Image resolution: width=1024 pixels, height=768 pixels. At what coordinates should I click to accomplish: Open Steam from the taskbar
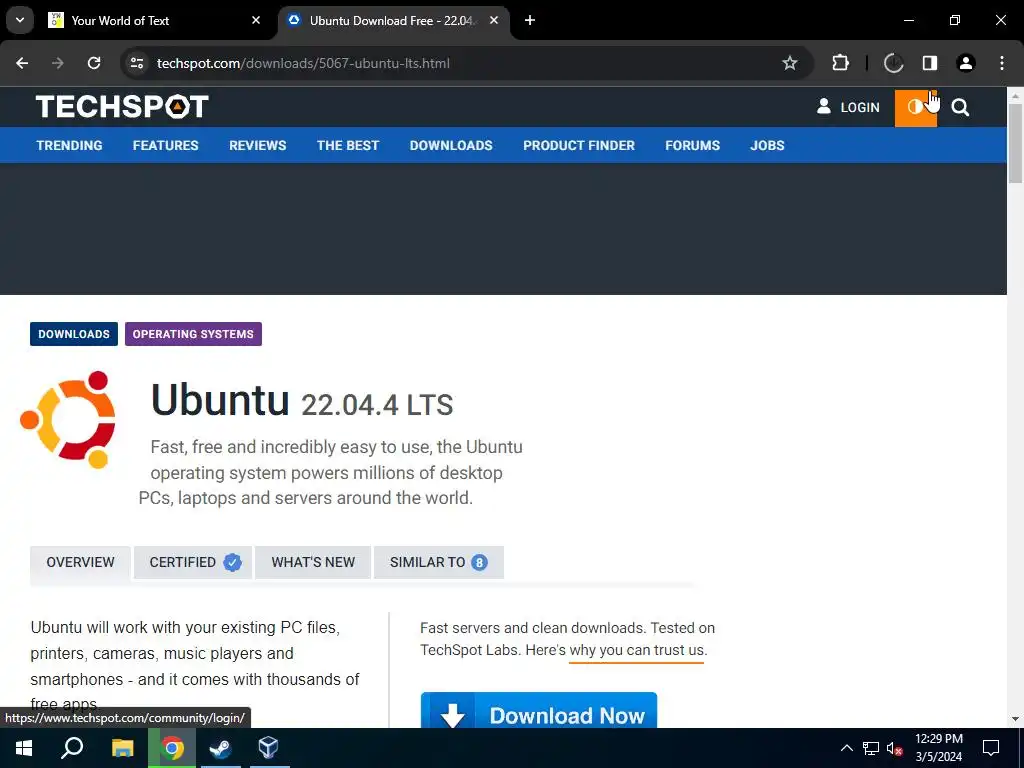221,748
